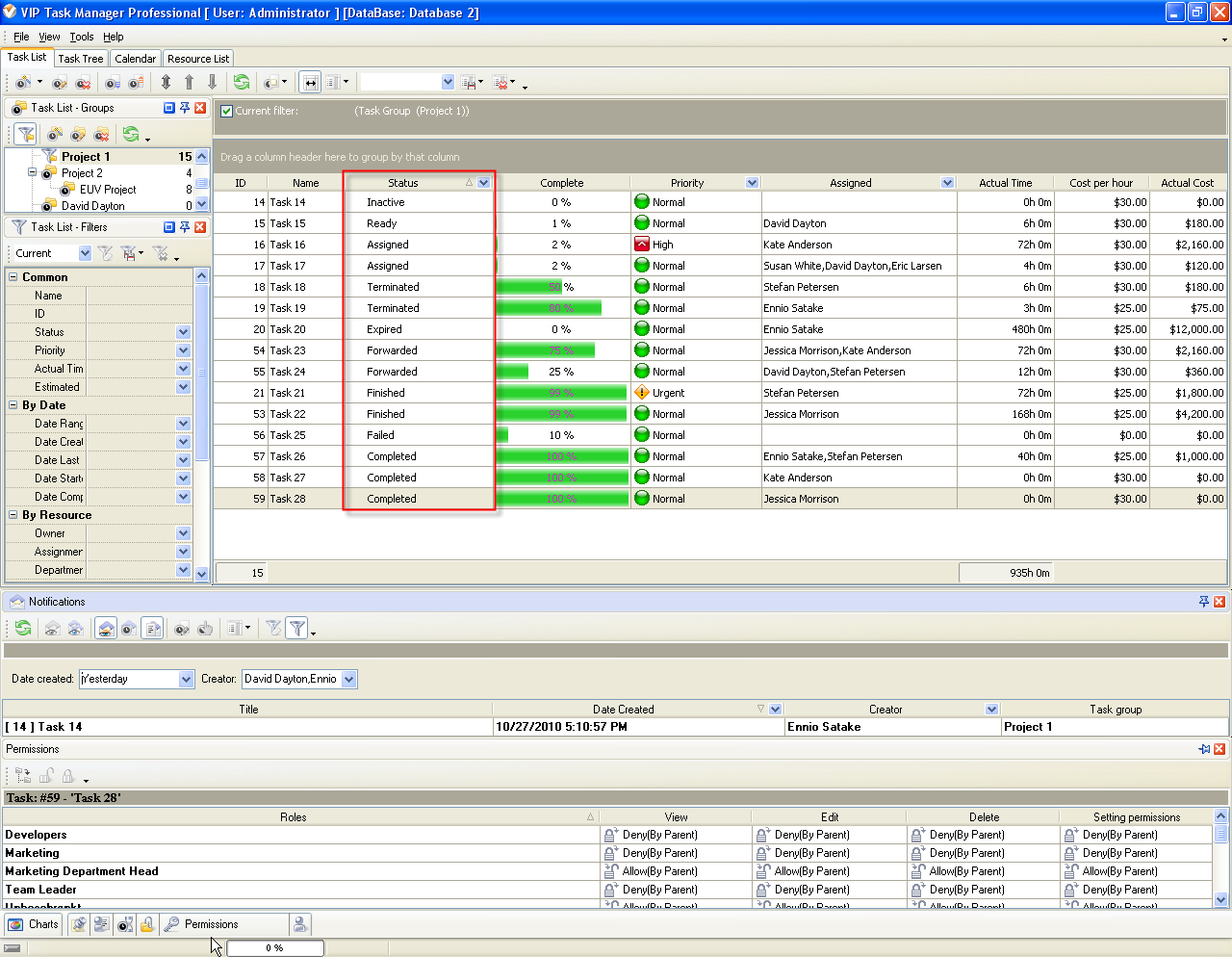Open the Charts panel button
Image resolution: width=1232 pixels, height=957 pixels.
(34, 924)
